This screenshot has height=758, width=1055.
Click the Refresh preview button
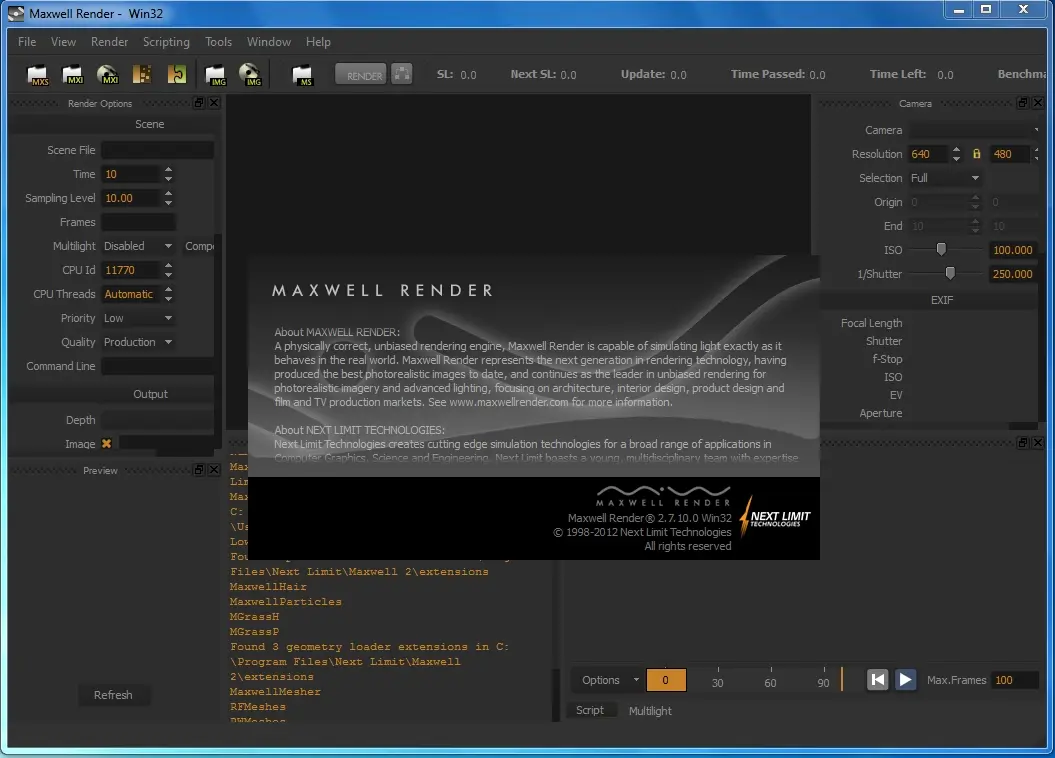click(113, 695)
